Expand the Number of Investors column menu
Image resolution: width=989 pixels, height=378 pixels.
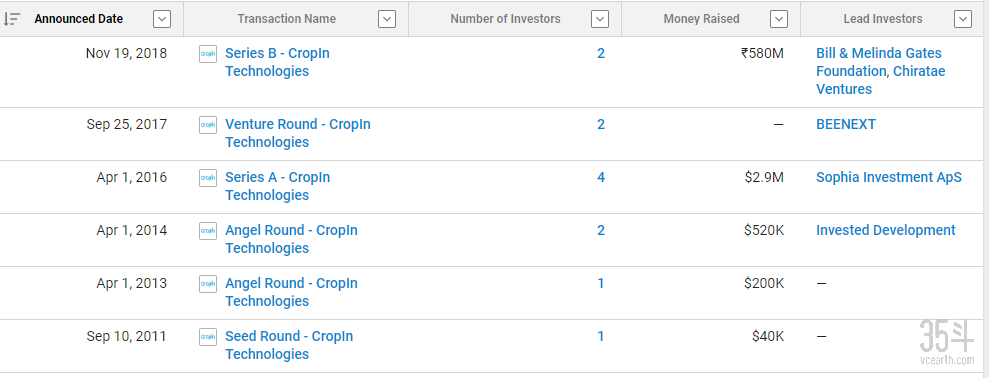point(600,20)
